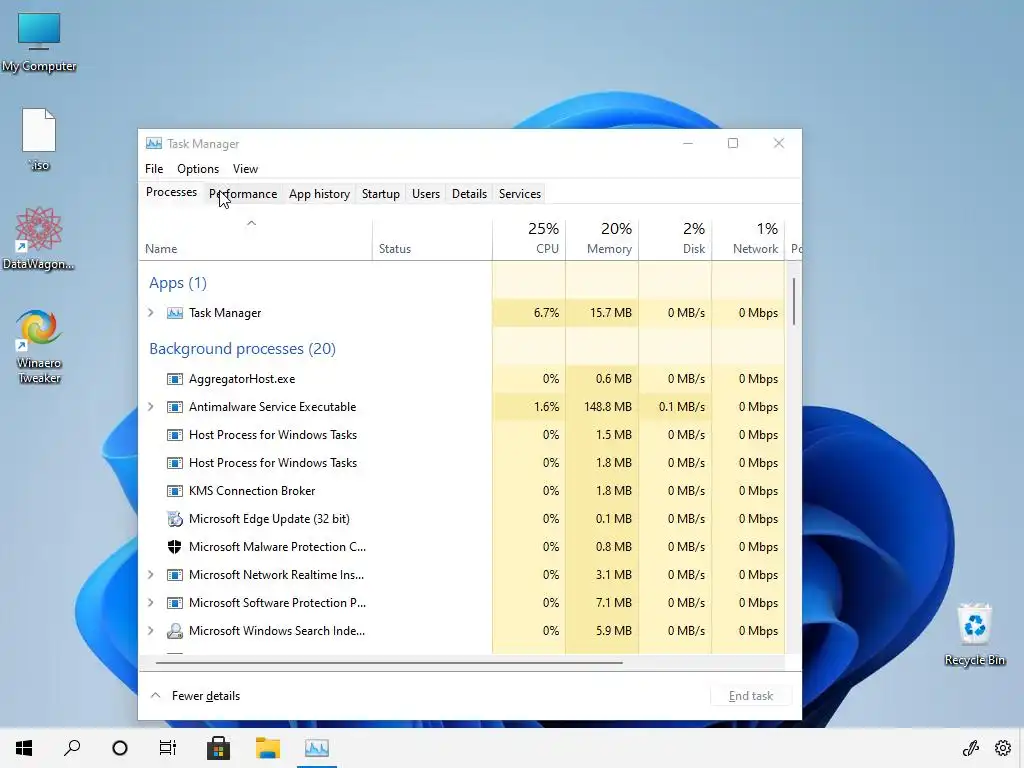This screenshot has width=1024, height=768.
Task: Open the My Computer desktop icon
Action: pos(39,40)
